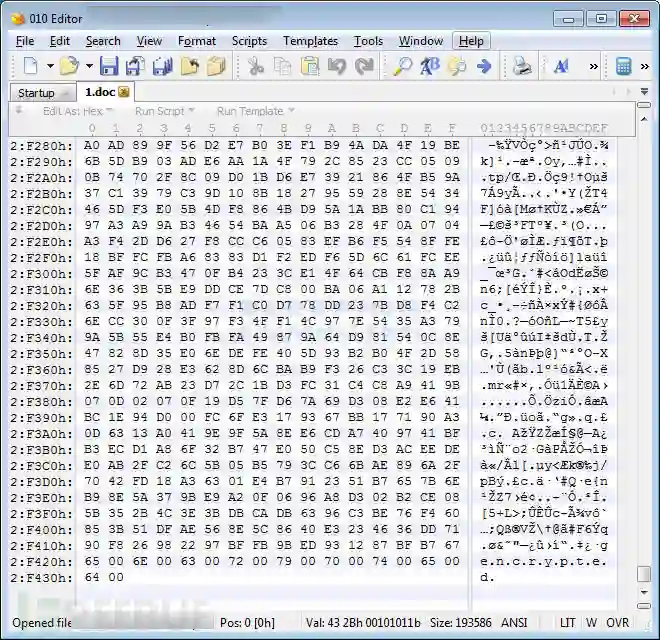The width and height of the screenshot is (660, 640).
Task: Select the address row 2:F300h
Action: coord(41,274)
